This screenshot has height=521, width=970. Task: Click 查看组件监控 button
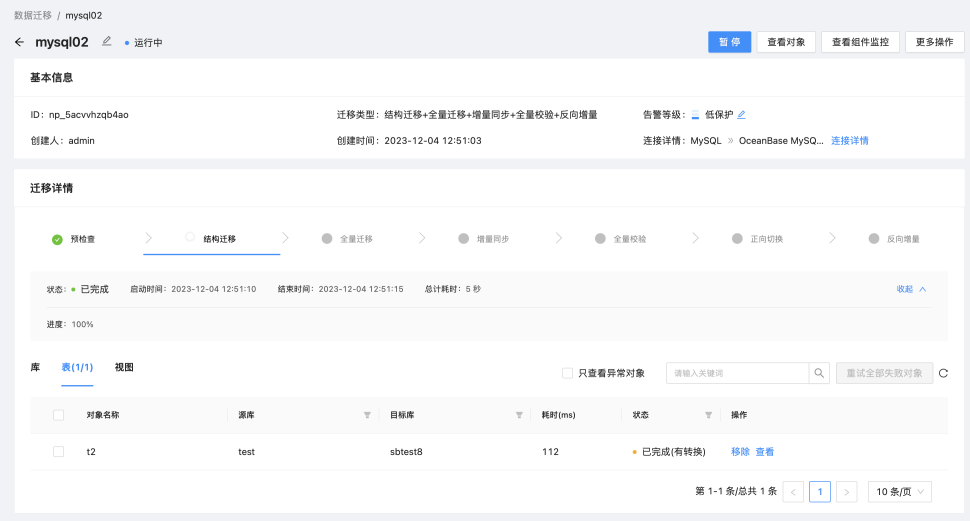[x=860, y=42]
